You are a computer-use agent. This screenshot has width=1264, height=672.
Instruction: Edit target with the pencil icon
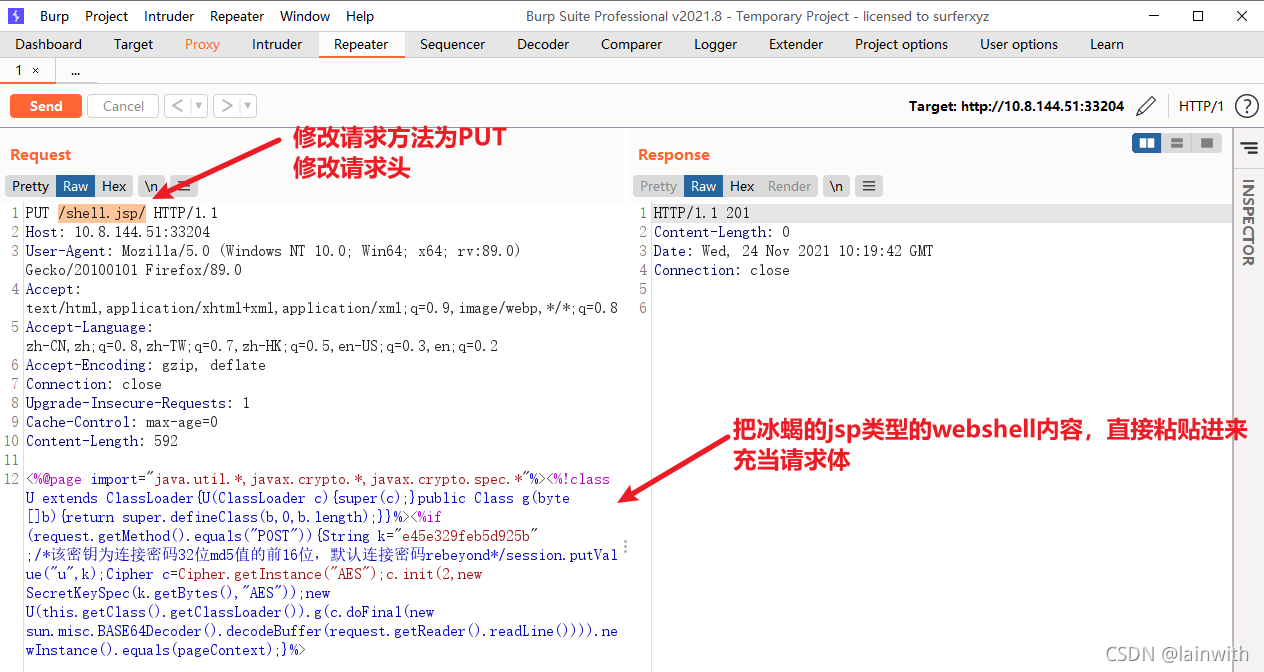click(1147, 106)
